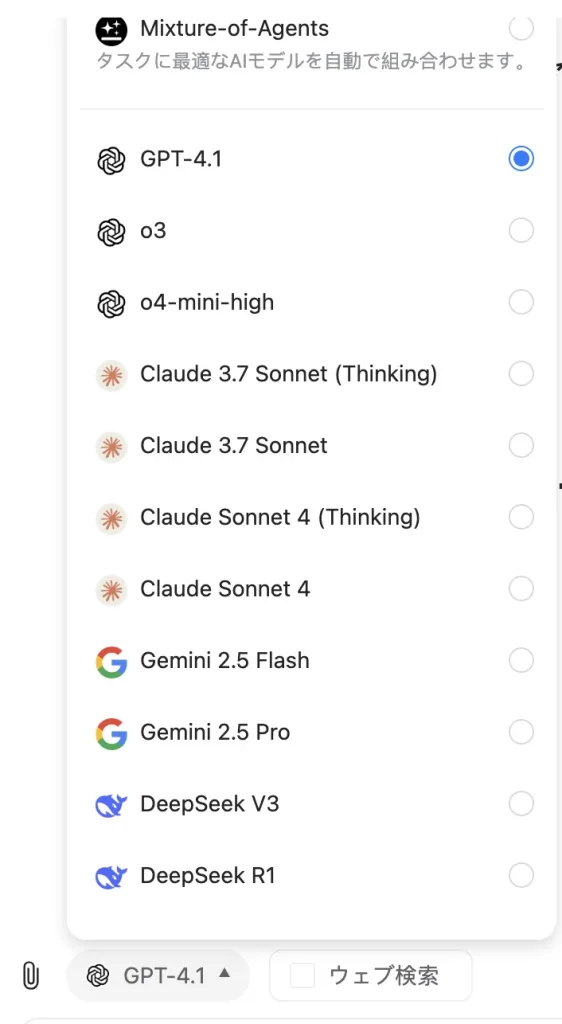Choose Gemini 2.5 Pro from the list
This screenshot has width=562, height=1024.
pos(311,732)
